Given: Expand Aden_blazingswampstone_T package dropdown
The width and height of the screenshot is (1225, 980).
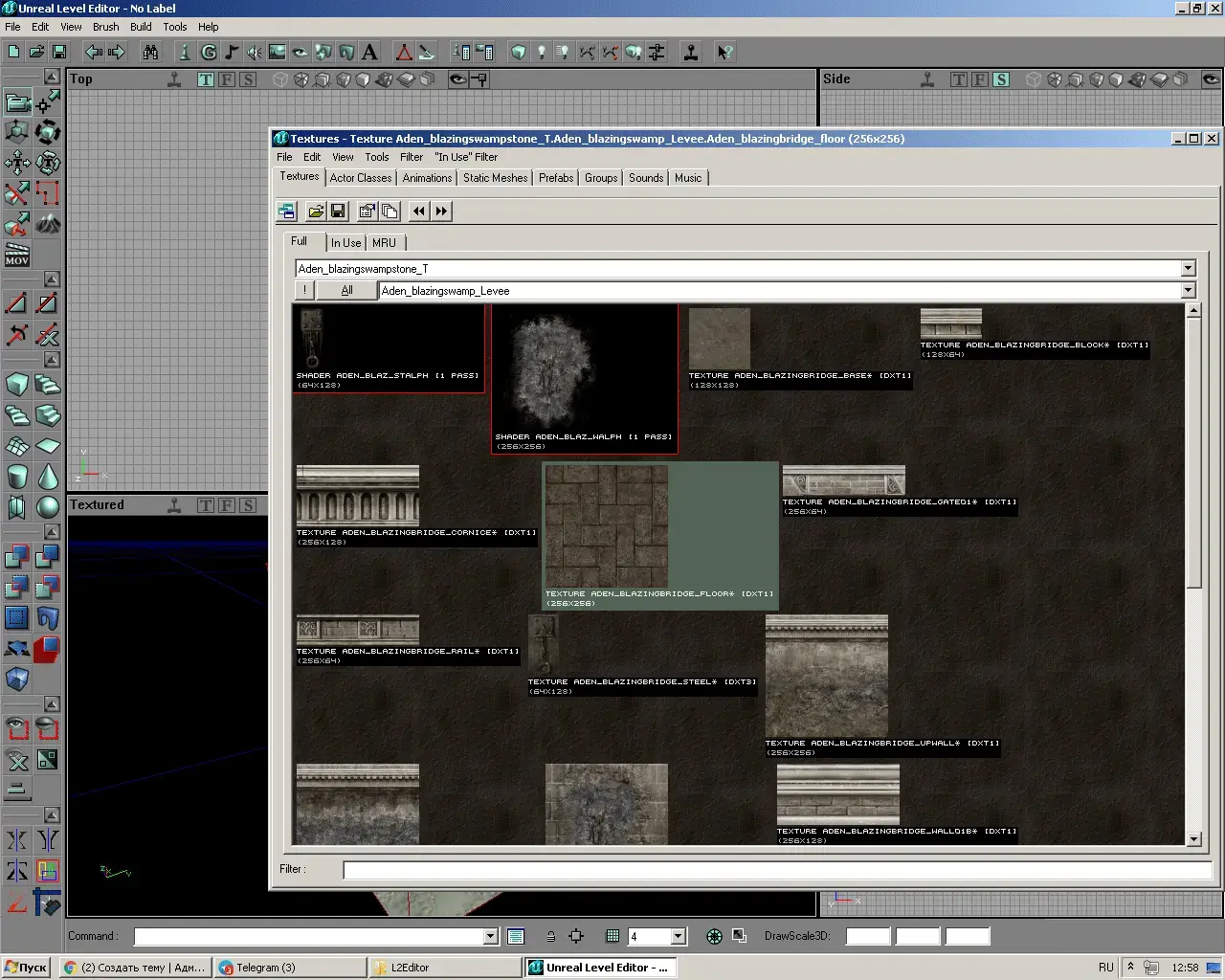Looking at the screenshot, I should tap(1188, 269).
